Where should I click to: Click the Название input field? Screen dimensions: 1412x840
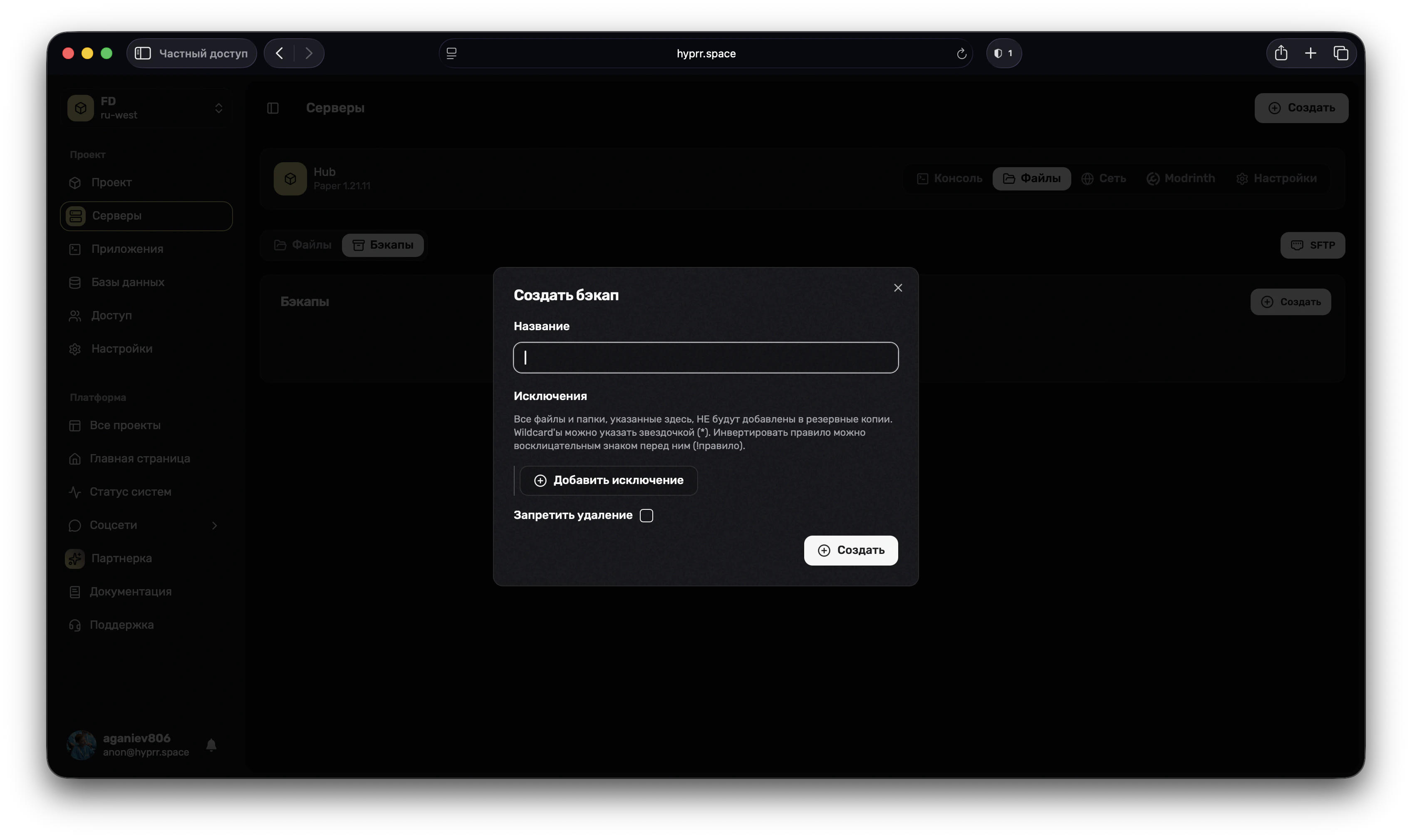[706, 357]
